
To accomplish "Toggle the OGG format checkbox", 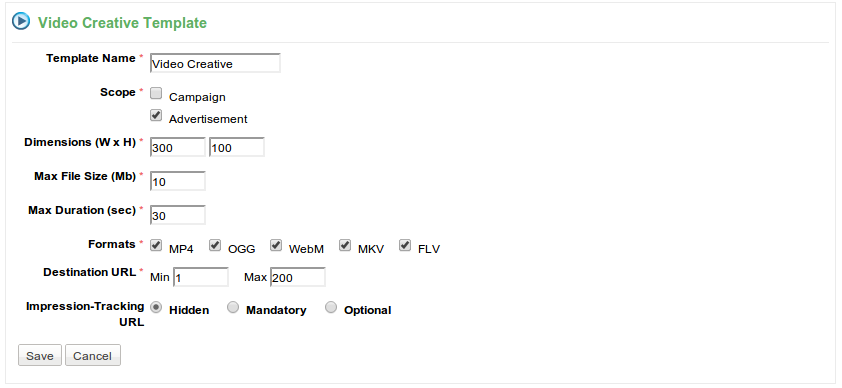I will (215, 245).
